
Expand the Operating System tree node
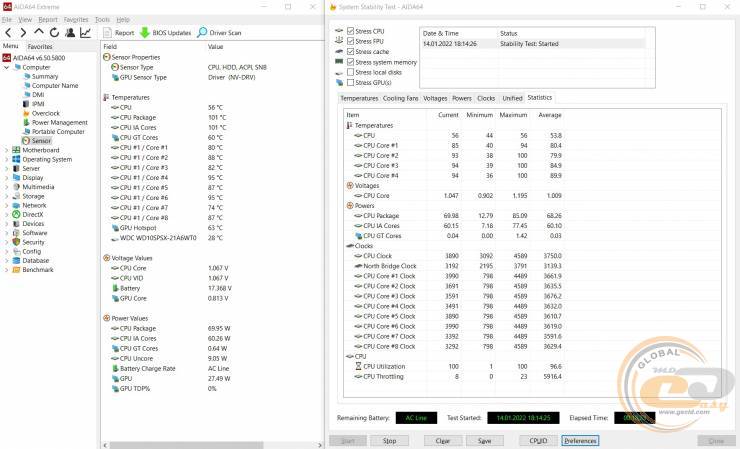tap(6, 160)
